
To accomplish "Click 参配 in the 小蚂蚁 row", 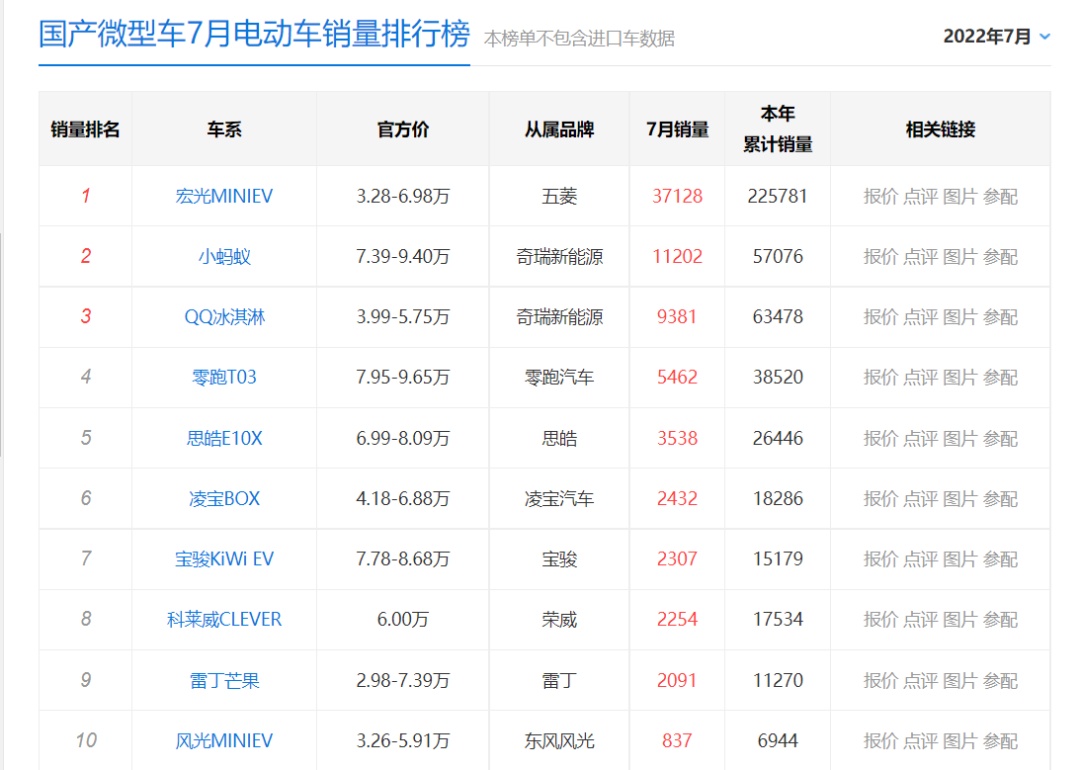I will point(1000,257).
